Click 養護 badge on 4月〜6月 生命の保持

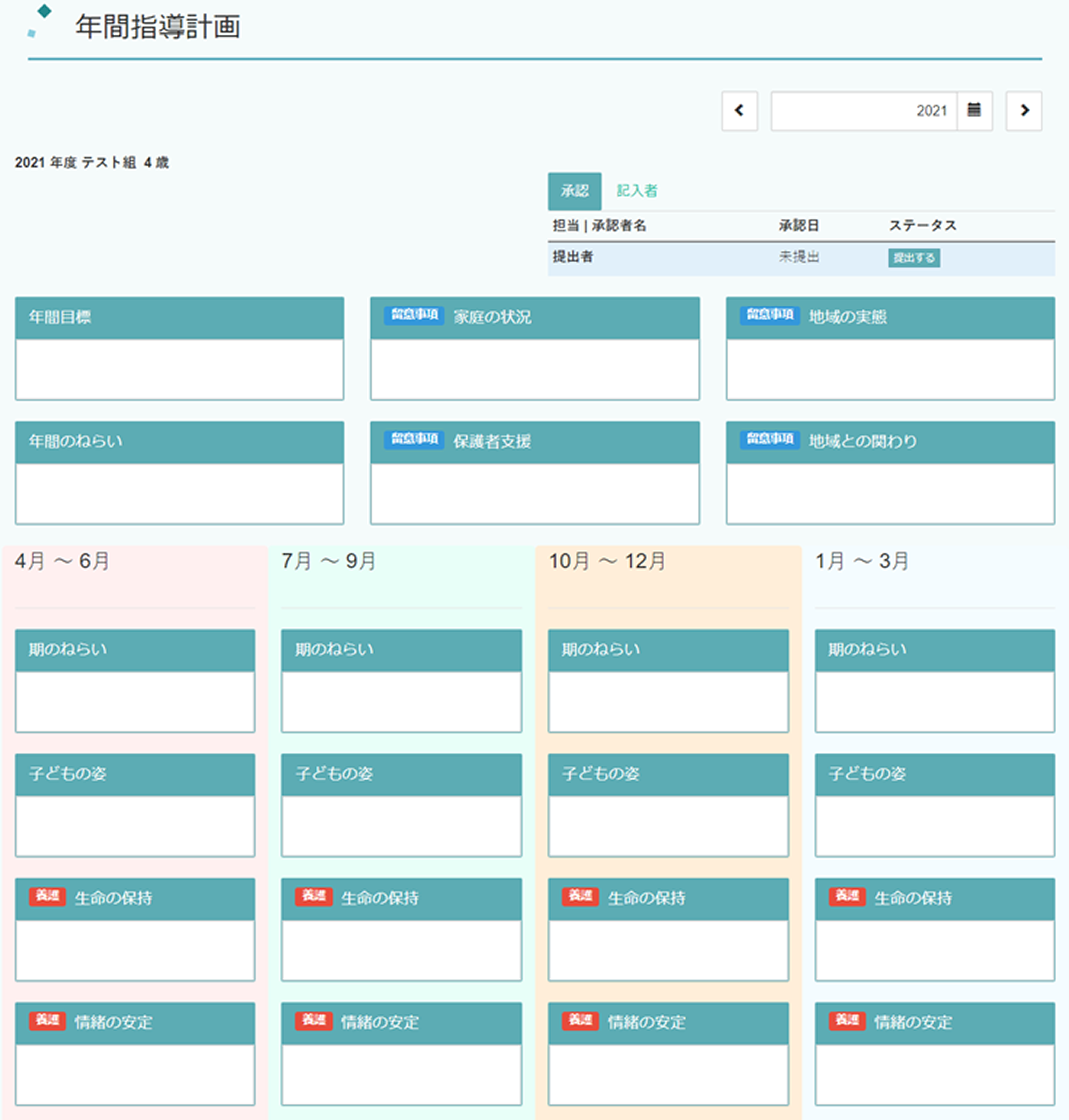tap(47, 896)
